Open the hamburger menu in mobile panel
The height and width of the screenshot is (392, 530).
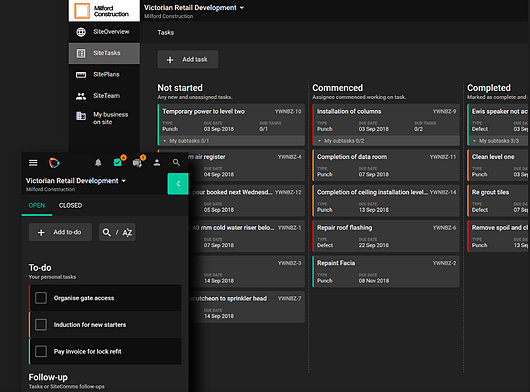[x=33, y=163]
